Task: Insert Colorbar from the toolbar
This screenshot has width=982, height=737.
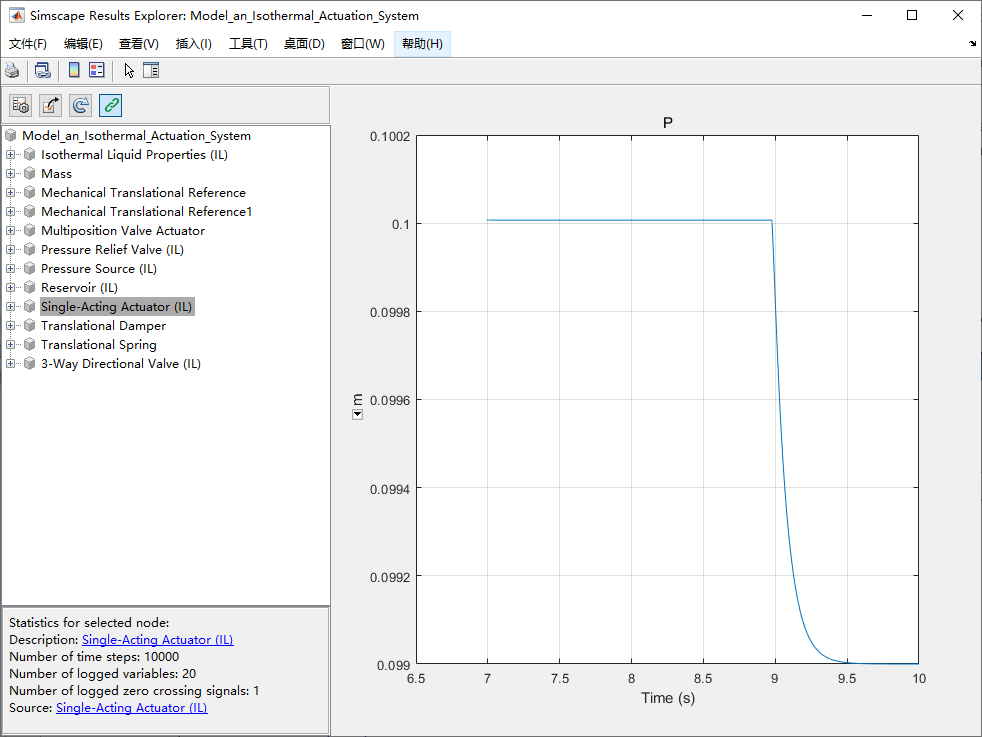Action: [74, 70]
